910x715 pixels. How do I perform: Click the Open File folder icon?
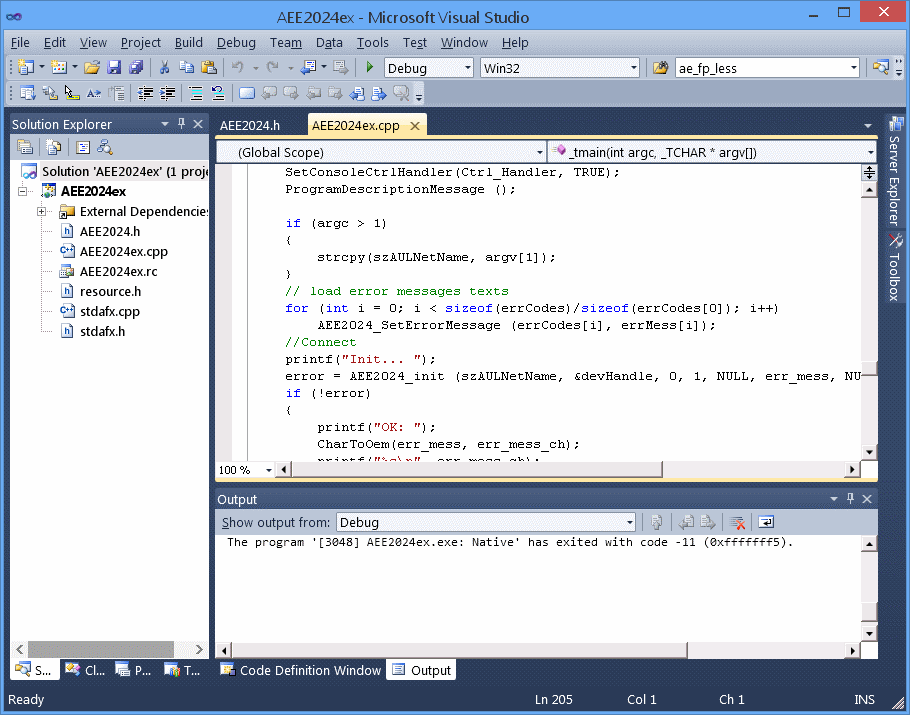(x=92, y=67)
